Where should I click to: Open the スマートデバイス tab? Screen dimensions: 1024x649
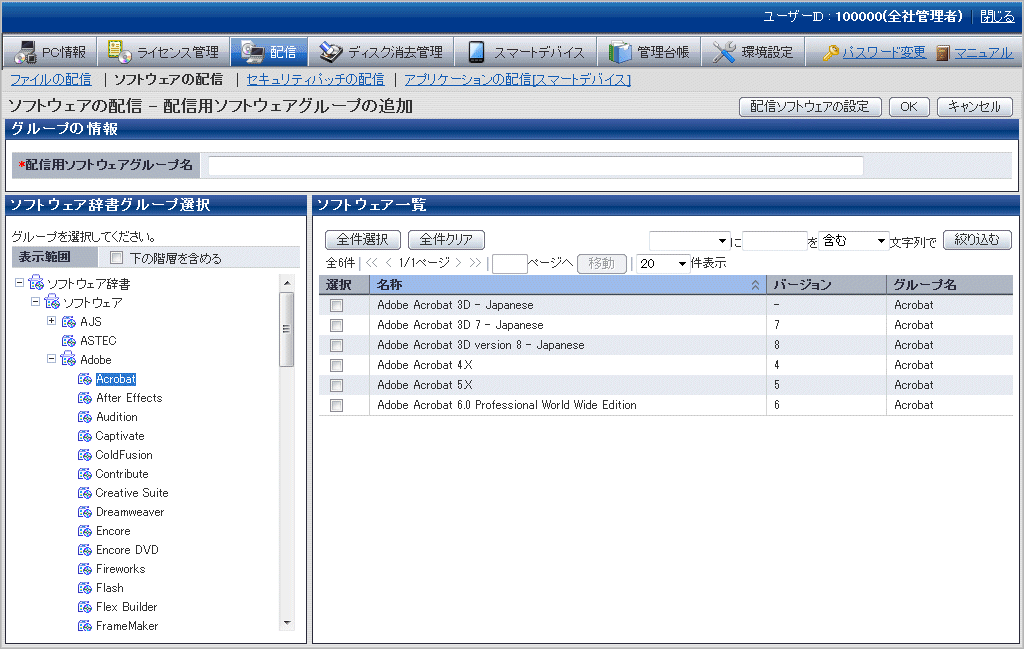tap(525, 52)
